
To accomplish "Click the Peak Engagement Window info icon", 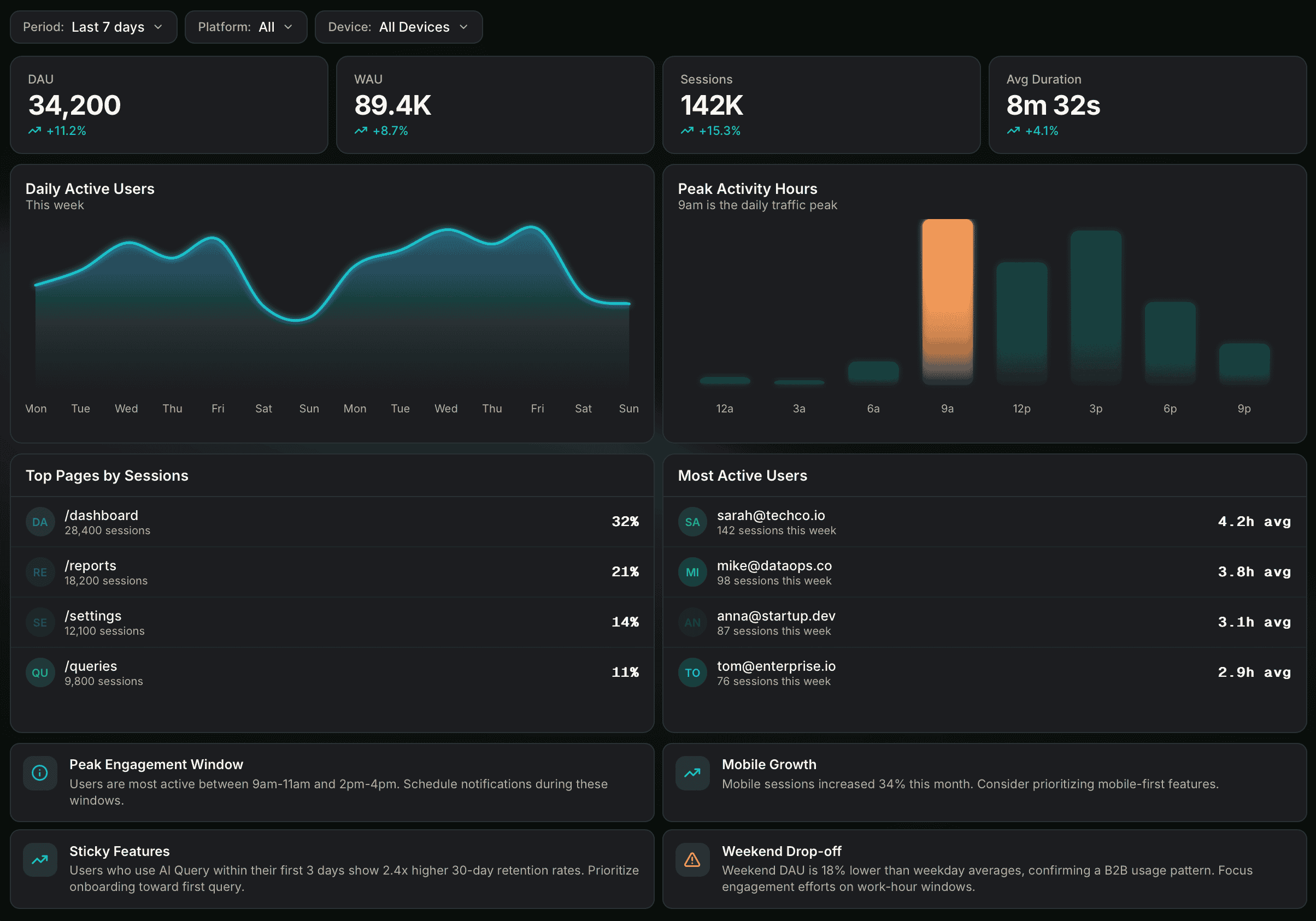I will [x=39, y=772].
